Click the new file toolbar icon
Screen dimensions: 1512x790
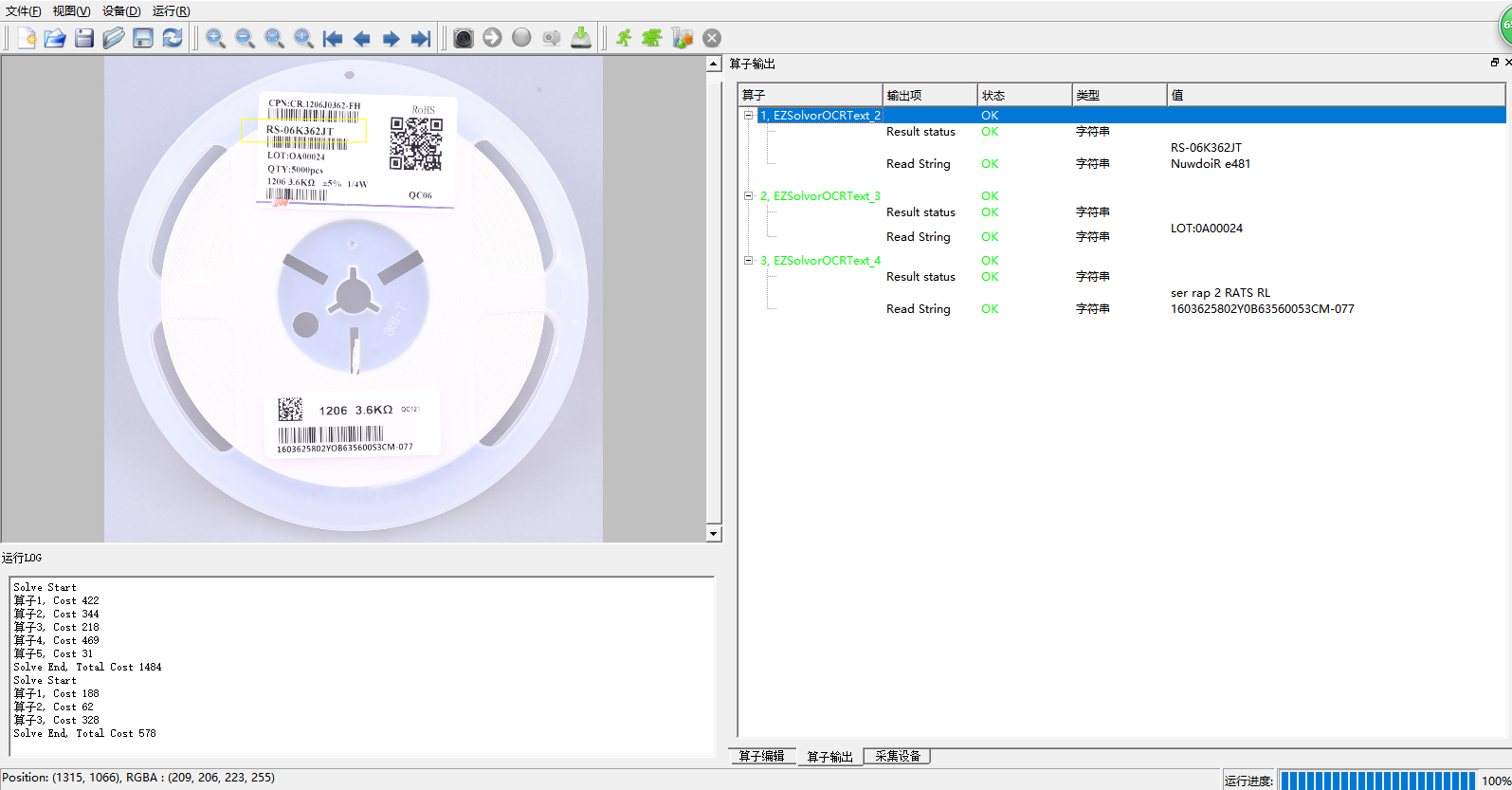27,38
